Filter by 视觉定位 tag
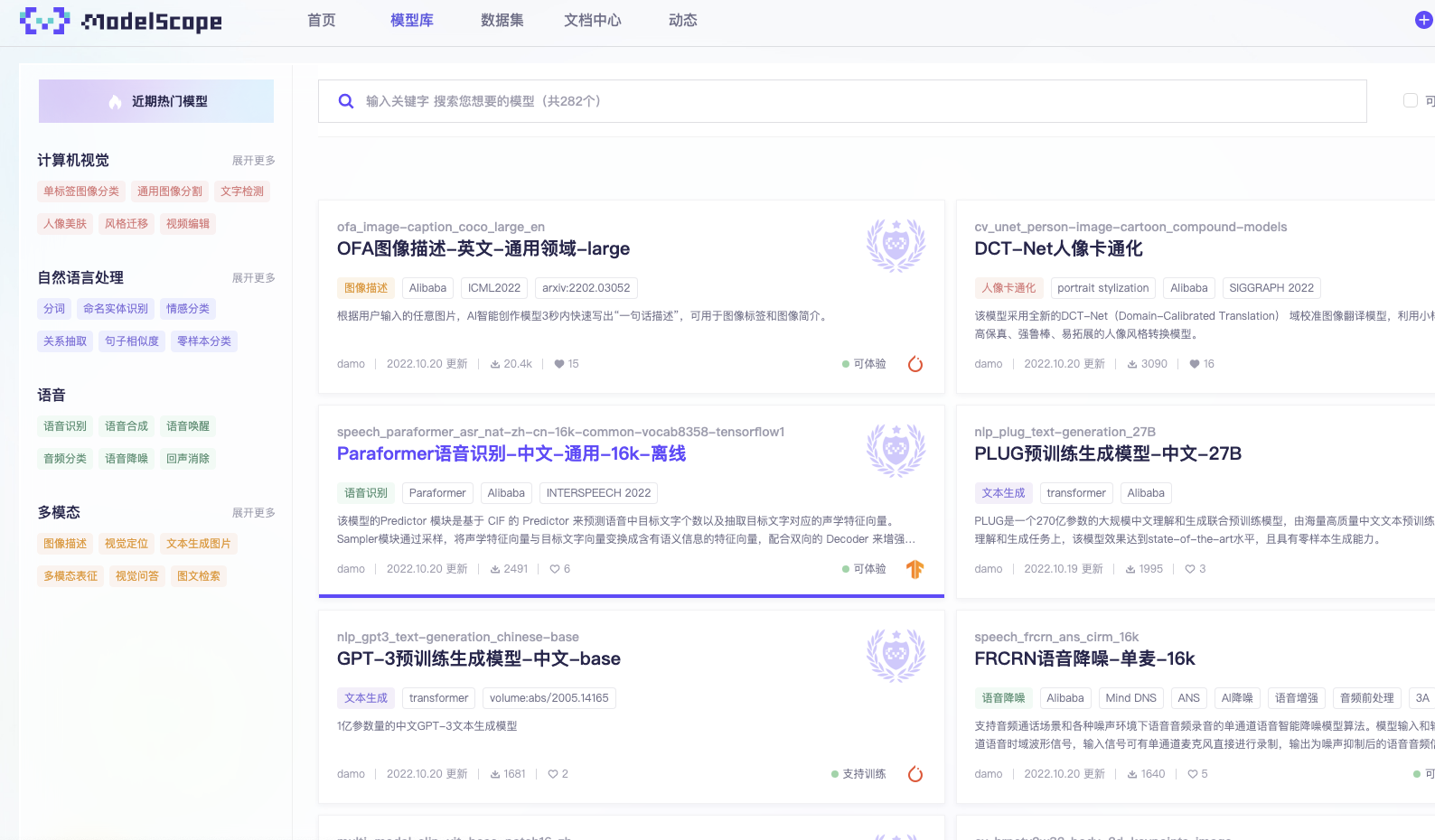 (x=127, y=544)
